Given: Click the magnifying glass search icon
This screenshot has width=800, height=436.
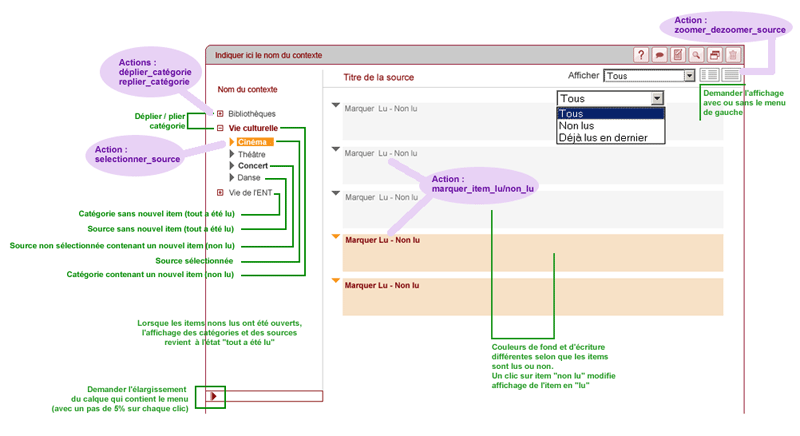Looking at the screenshot, I should 696,55.
